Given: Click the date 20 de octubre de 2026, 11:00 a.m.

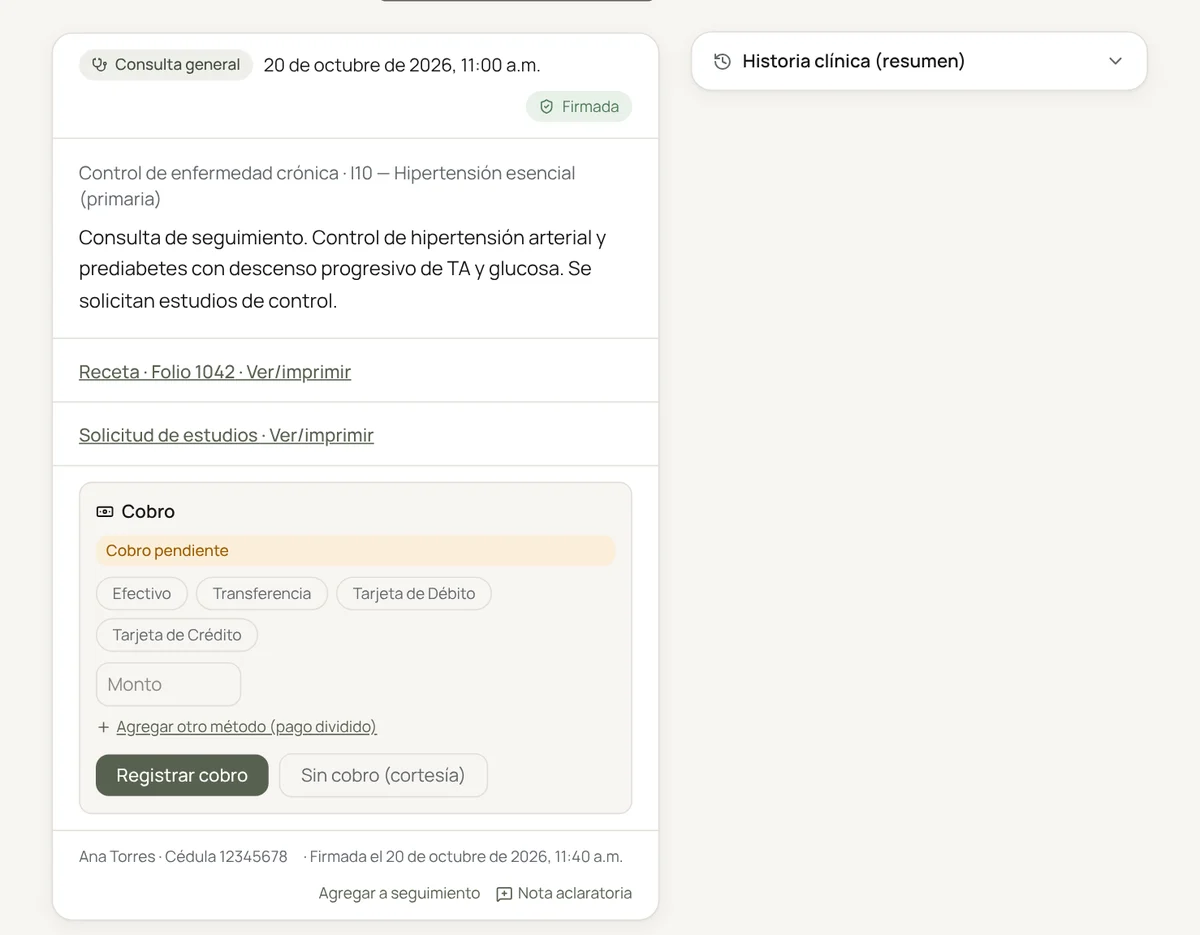Looking at the screenshot, I should click(402, 65).
